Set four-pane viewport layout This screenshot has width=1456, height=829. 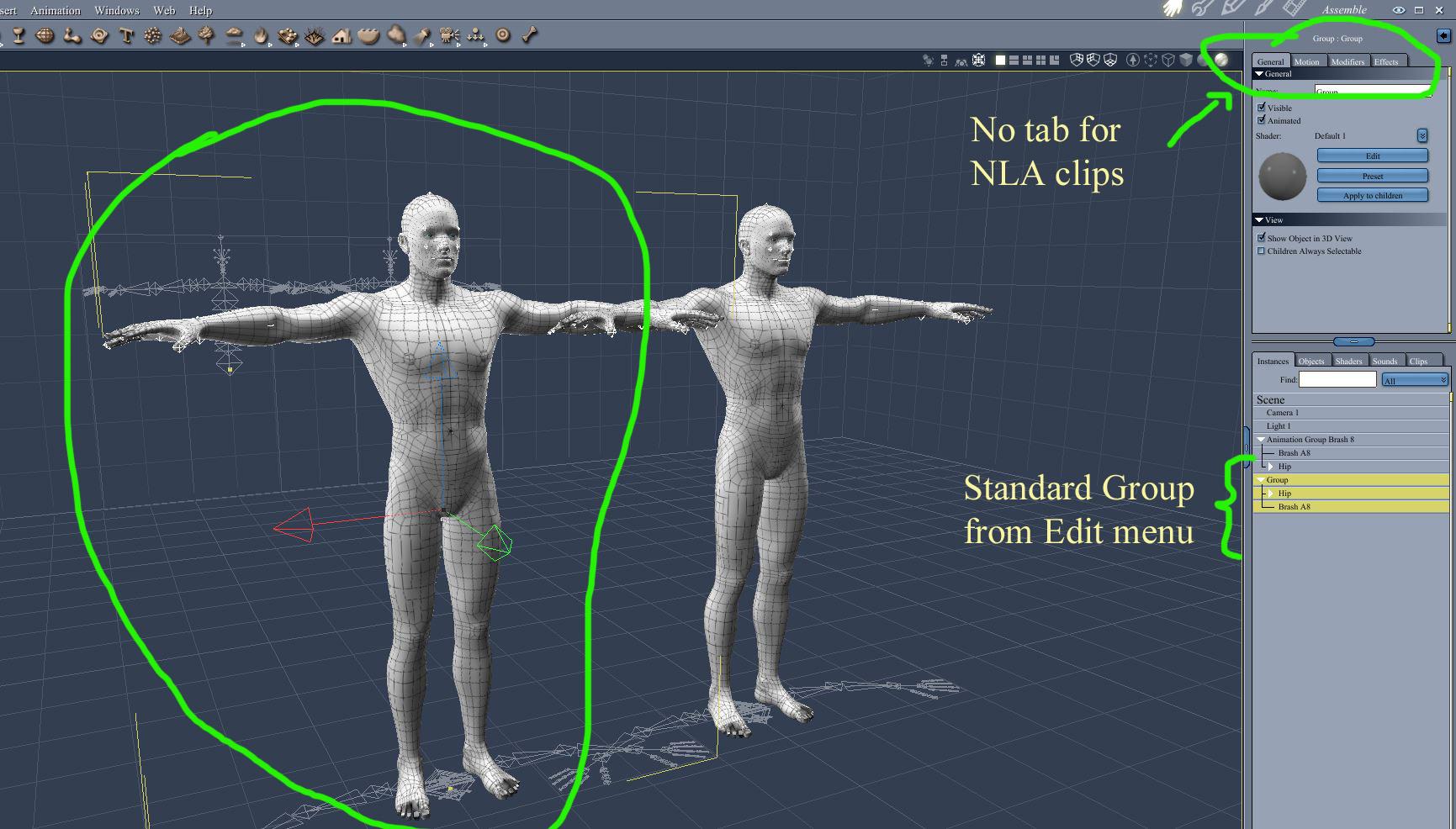point(1041,60)
